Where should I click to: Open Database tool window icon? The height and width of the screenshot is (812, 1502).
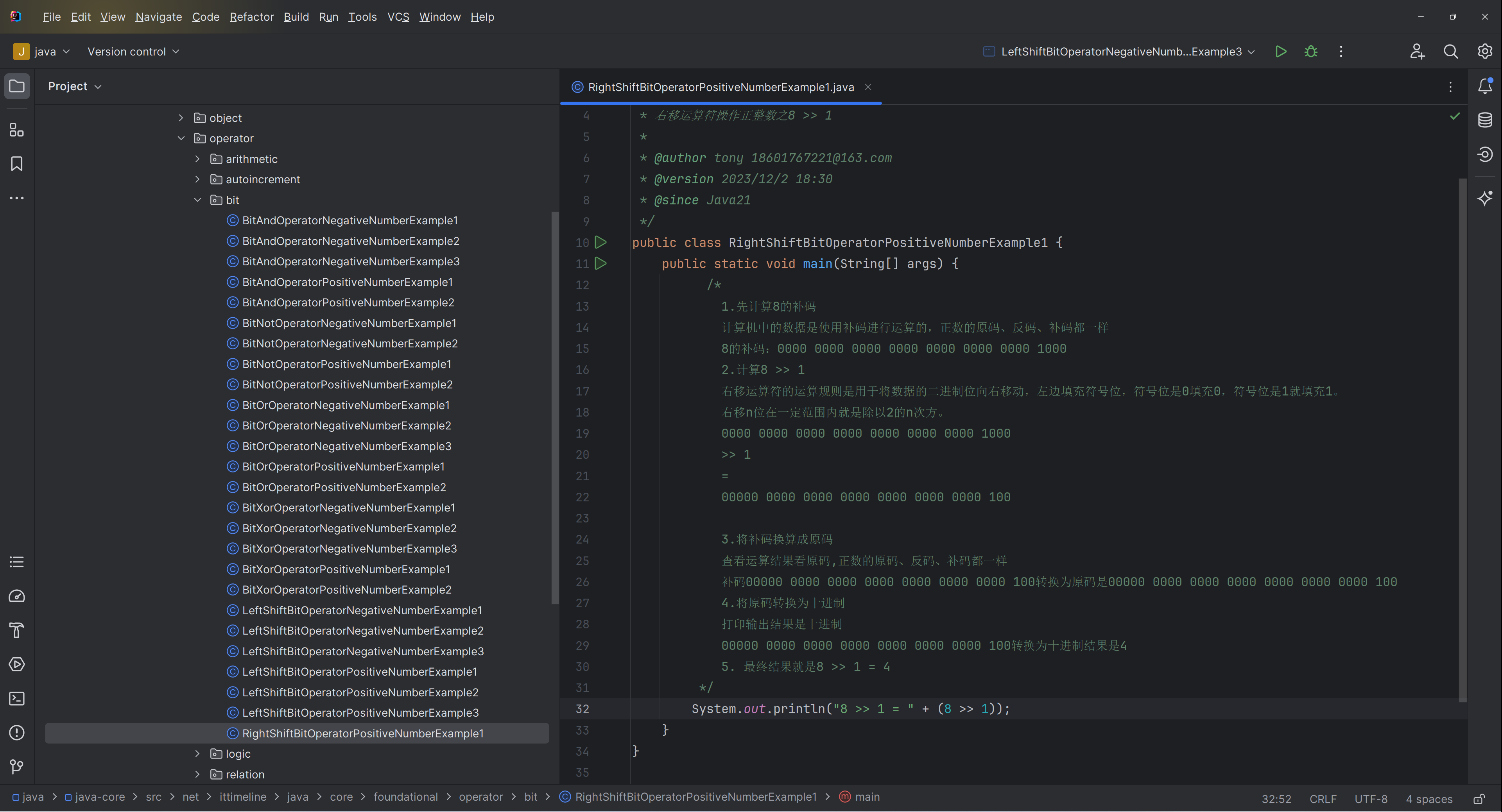point(1484,120)
